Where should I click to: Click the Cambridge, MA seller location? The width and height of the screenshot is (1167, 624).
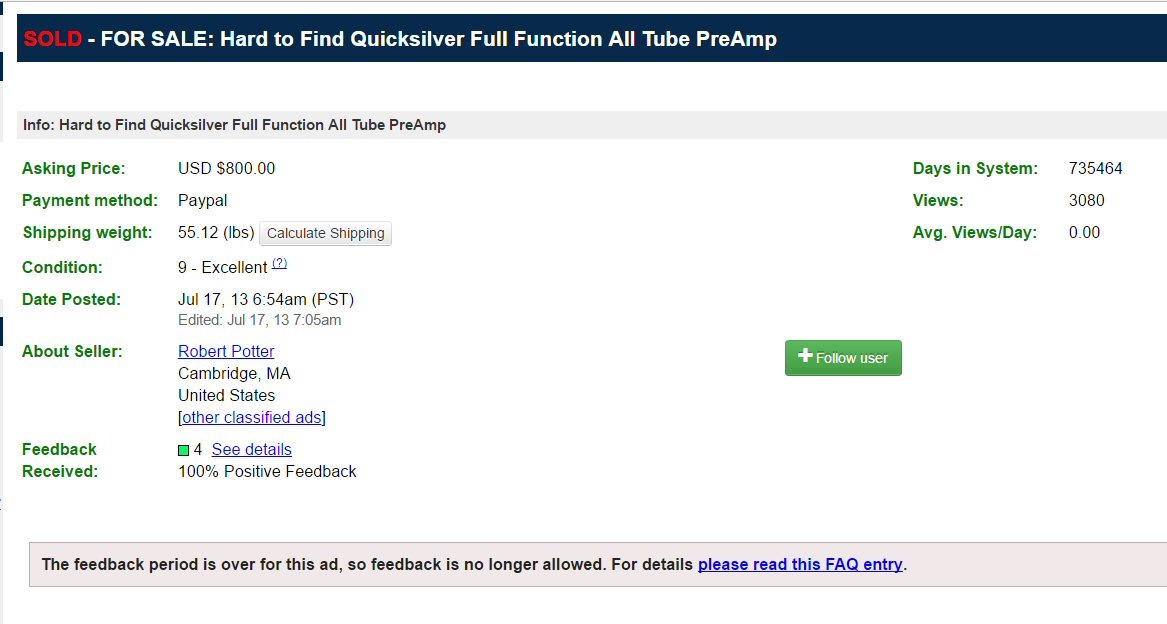(234, 373)
